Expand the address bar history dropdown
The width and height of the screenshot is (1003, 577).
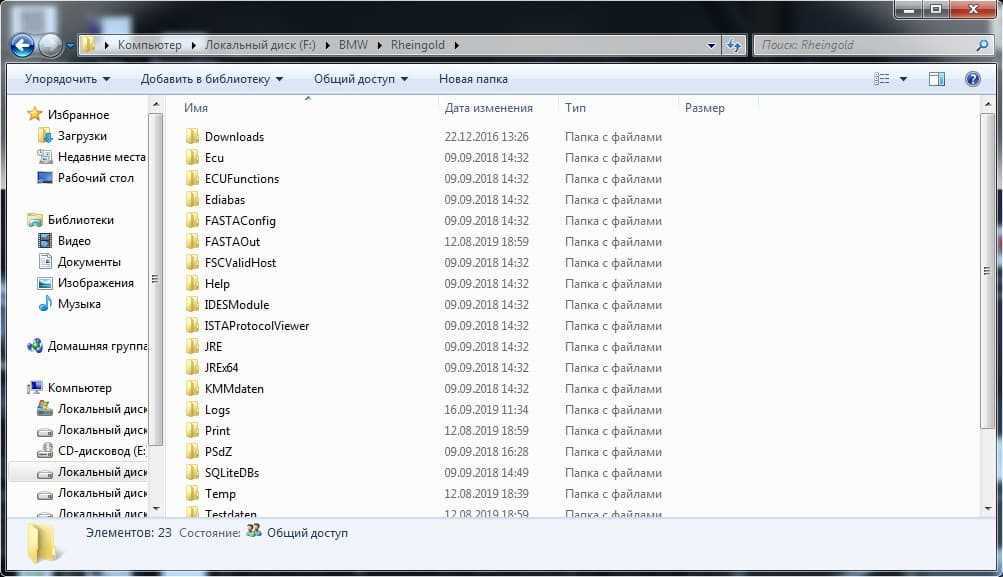click(x=711, y=45)
